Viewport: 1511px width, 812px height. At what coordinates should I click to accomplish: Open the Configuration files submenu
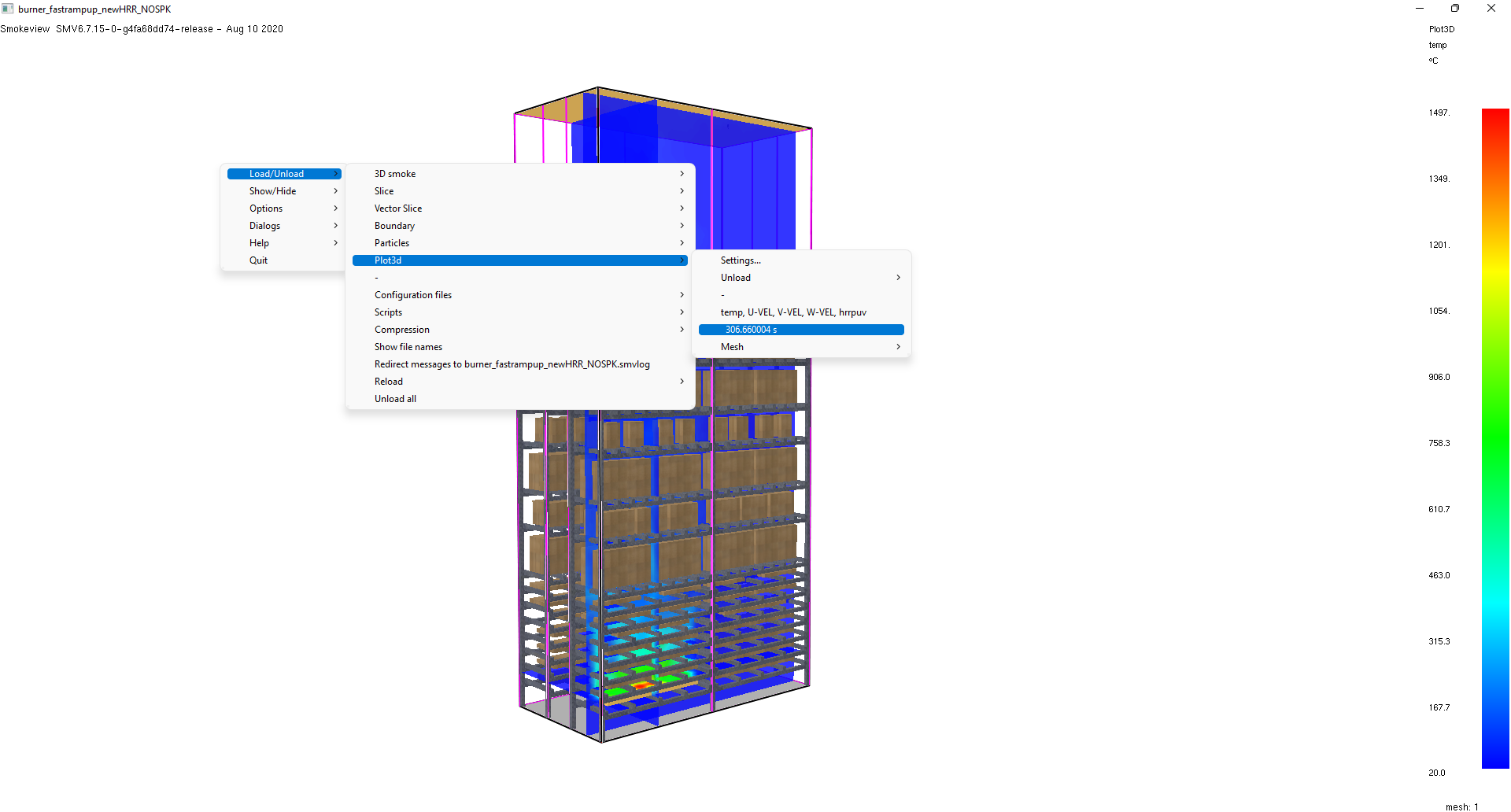pyautogui.click(x=413, y=294)
